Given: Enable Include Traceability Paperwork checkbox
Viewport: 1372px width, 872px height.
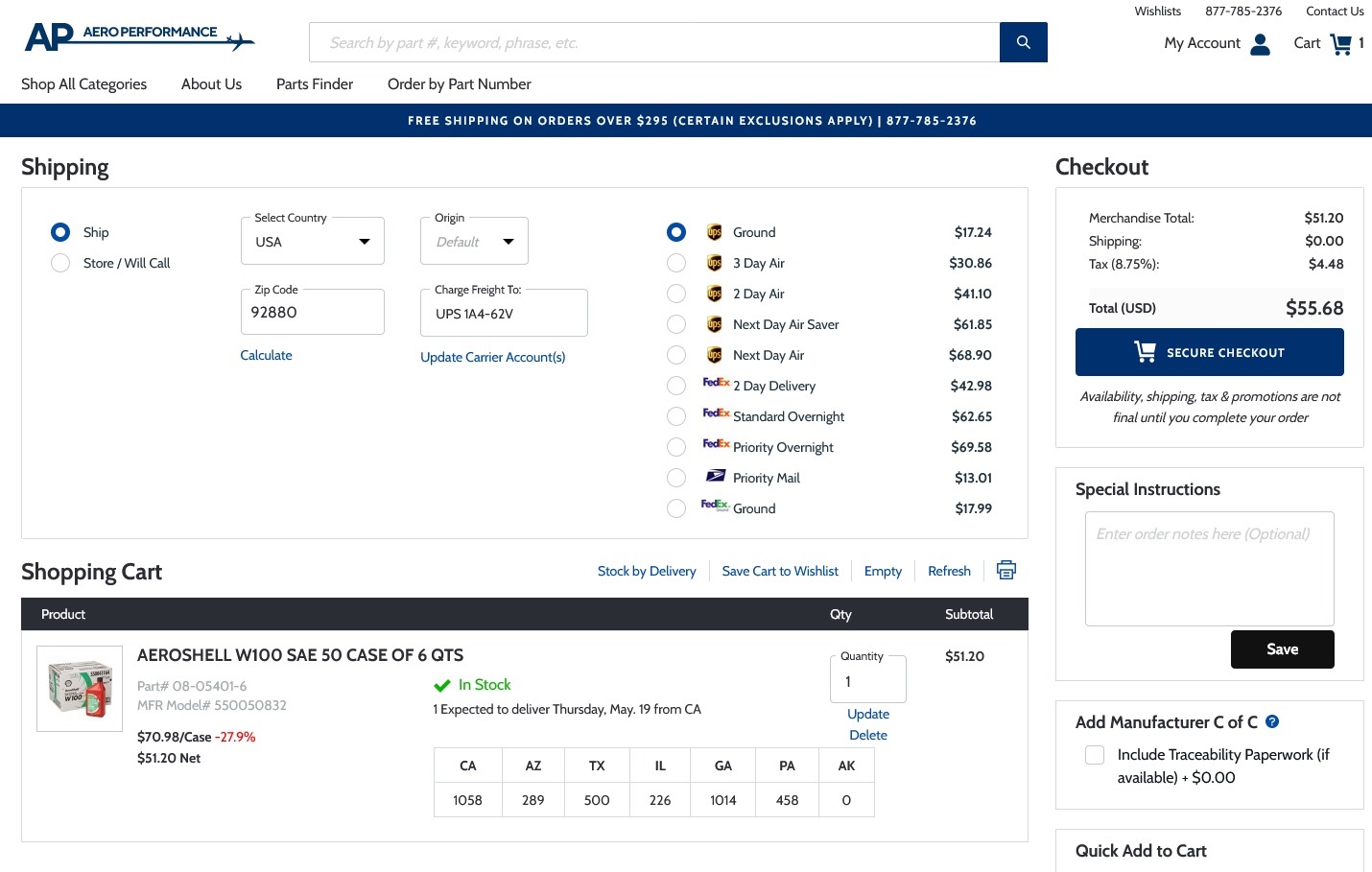Looking at the screenshot, I should [x=1095, y=755].
